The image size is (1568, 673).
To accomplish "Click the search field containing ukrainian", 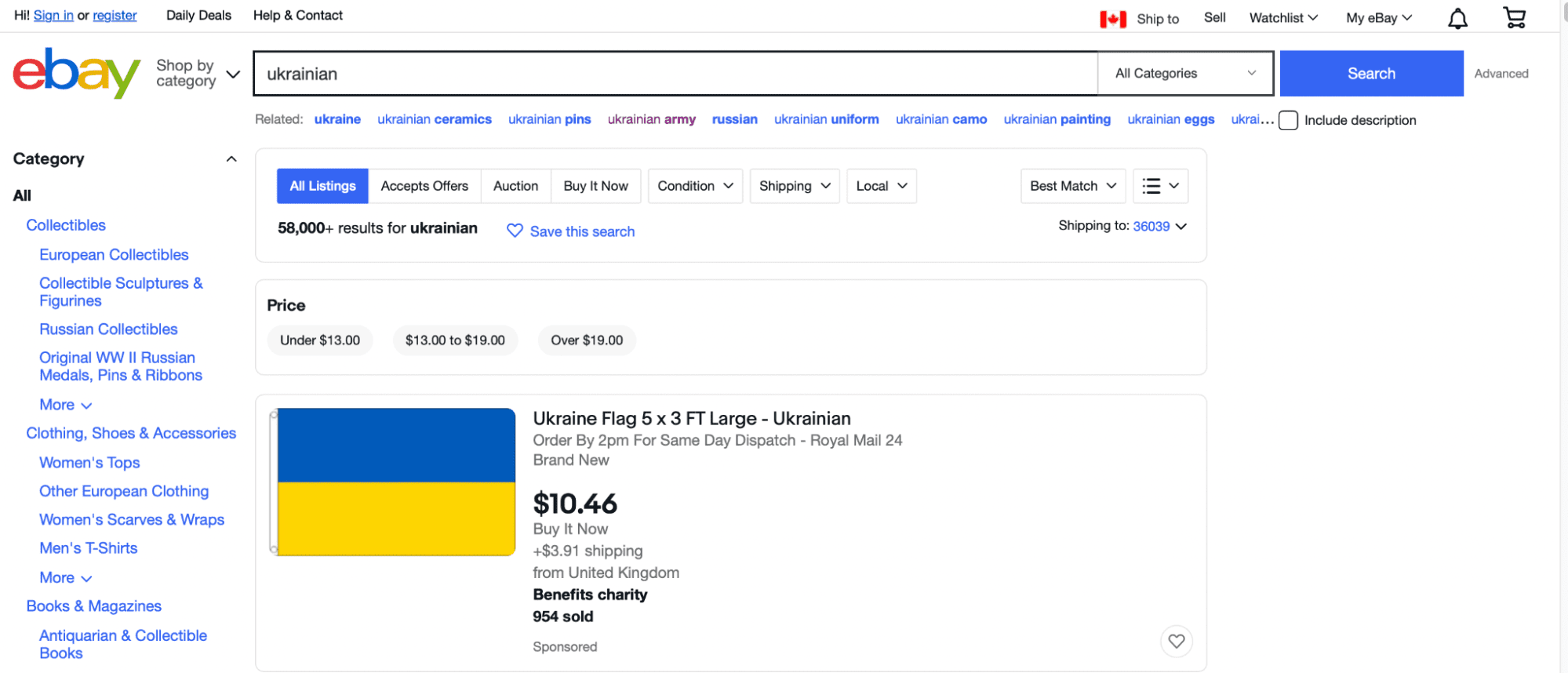I will click(x=675, y=73).
